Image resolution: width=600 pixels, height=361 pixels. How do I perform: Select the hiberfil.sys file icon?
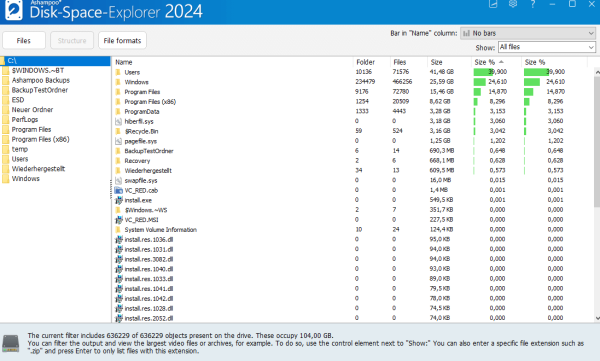119,121
